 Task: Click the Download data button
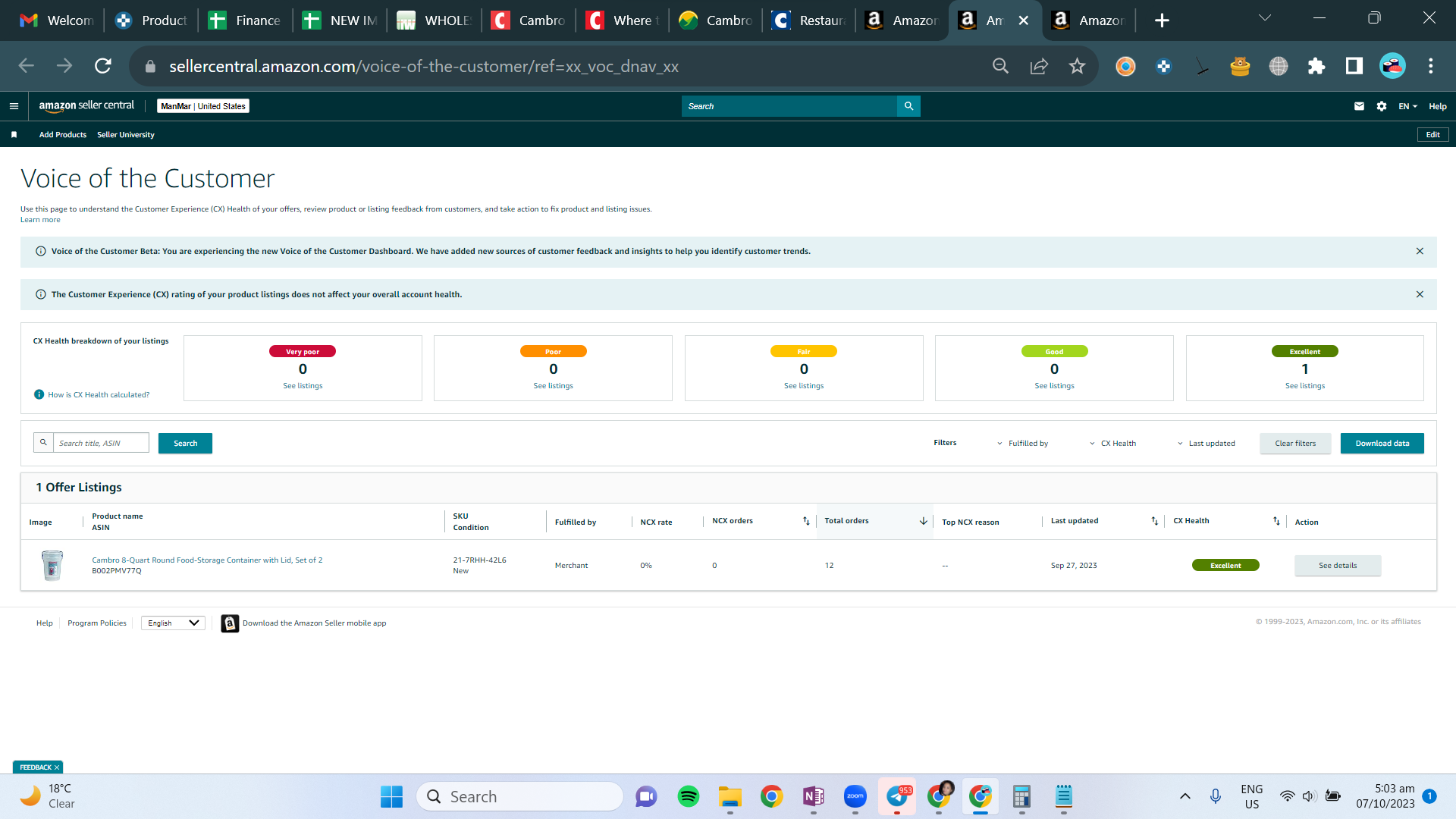point(1382,444)
